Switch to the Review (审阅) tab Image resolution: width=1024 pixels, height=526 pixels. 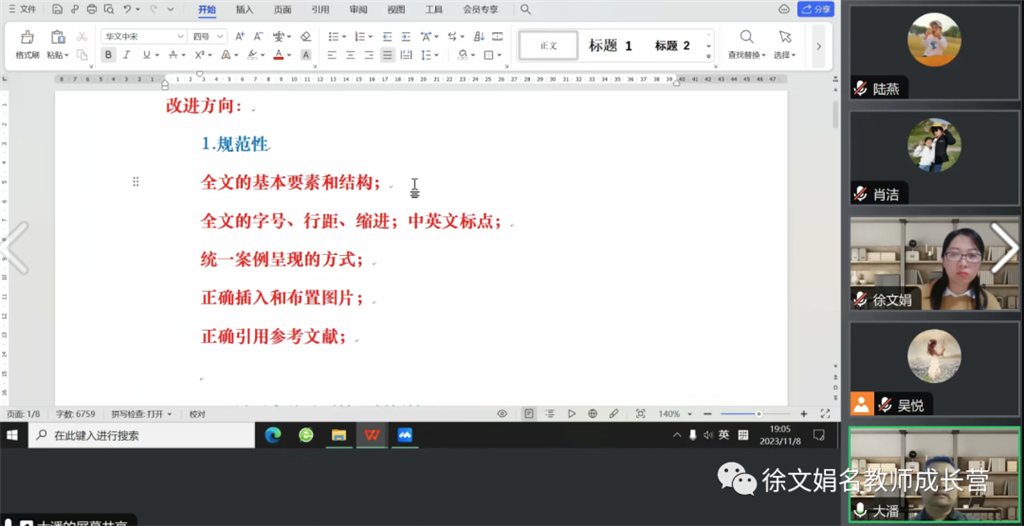coord(358,9)
